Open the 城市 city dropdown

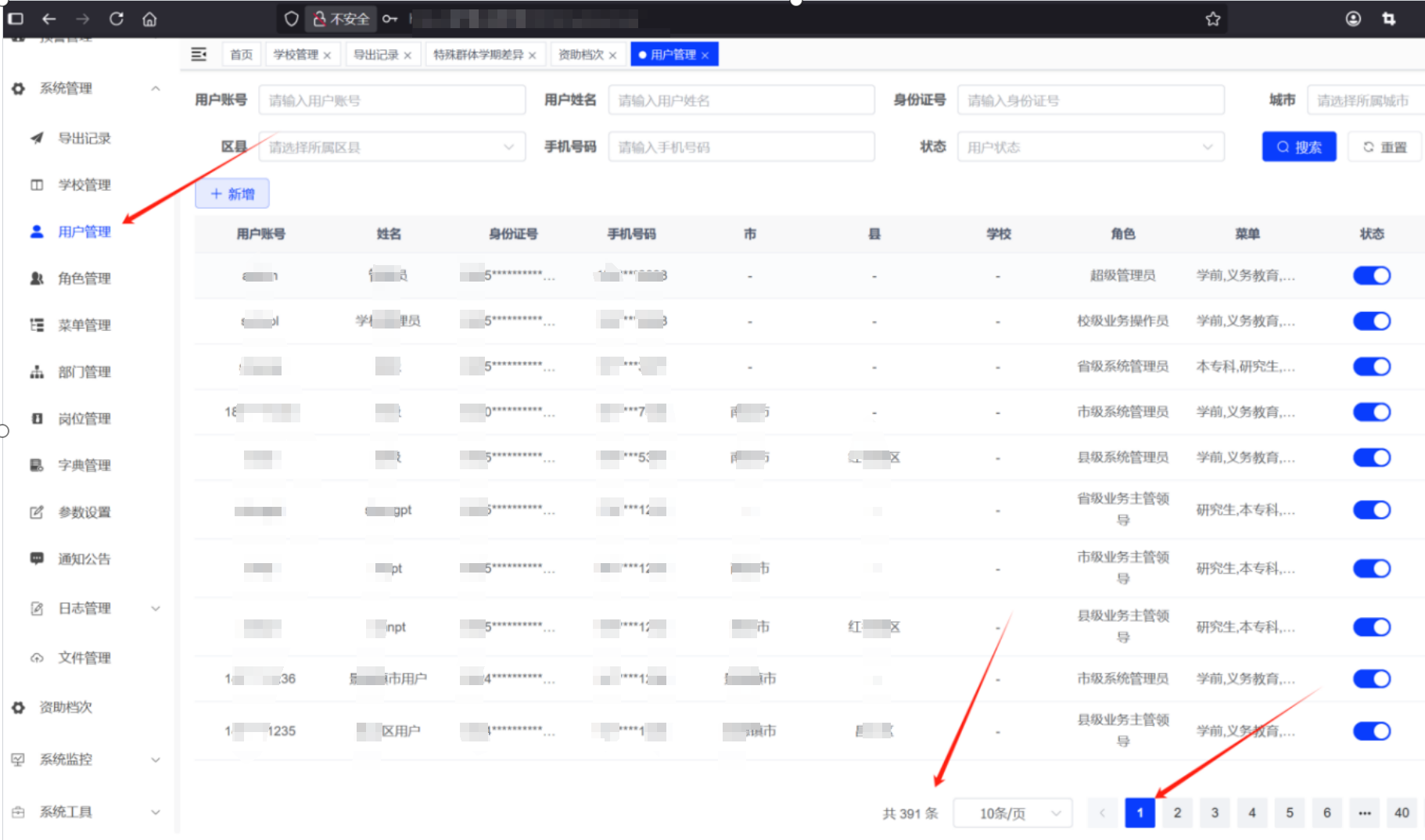pos(1366,100)
